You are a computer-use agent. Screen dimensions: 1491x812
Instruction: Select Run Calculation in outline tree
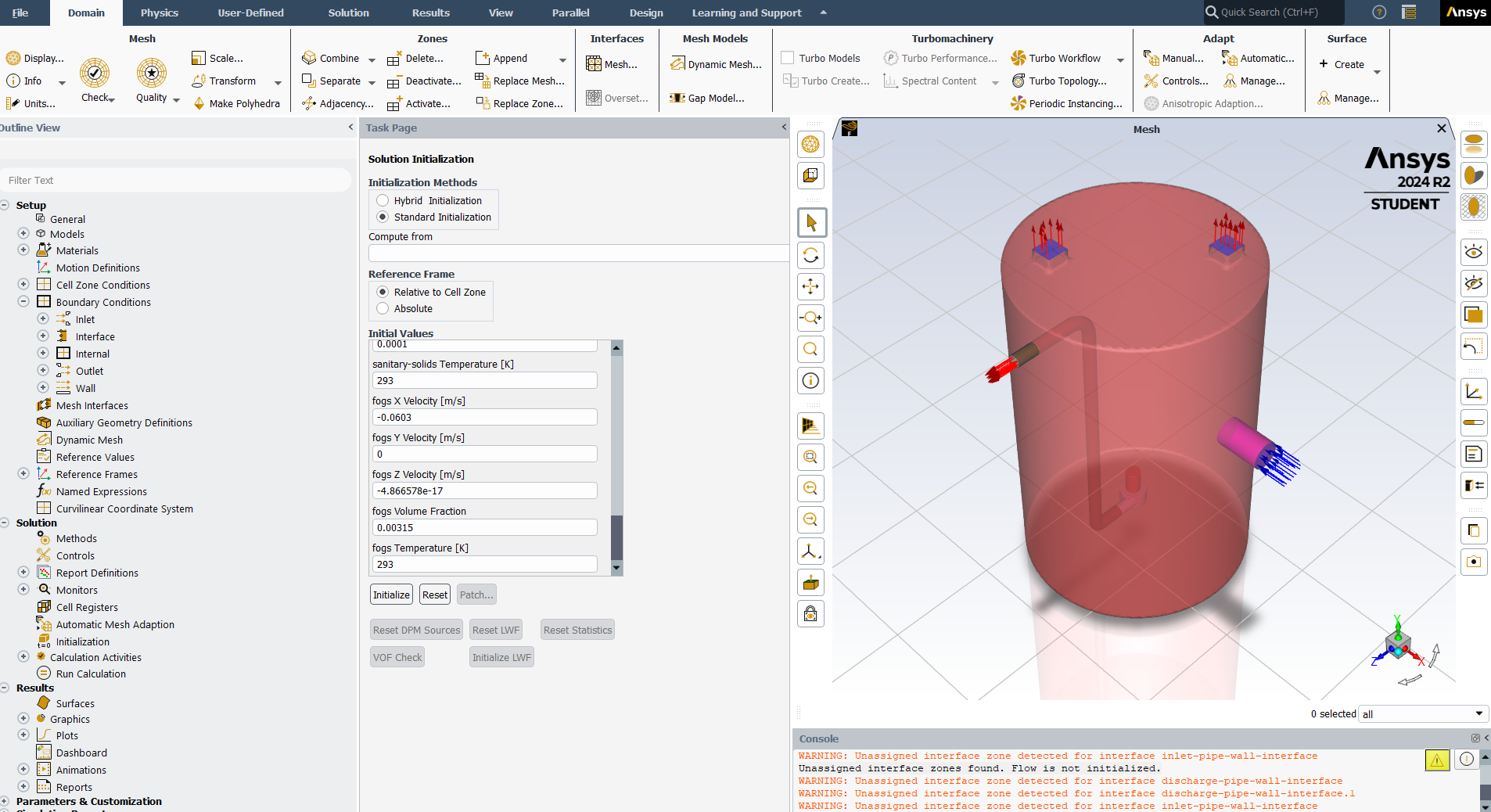(91, 674)
